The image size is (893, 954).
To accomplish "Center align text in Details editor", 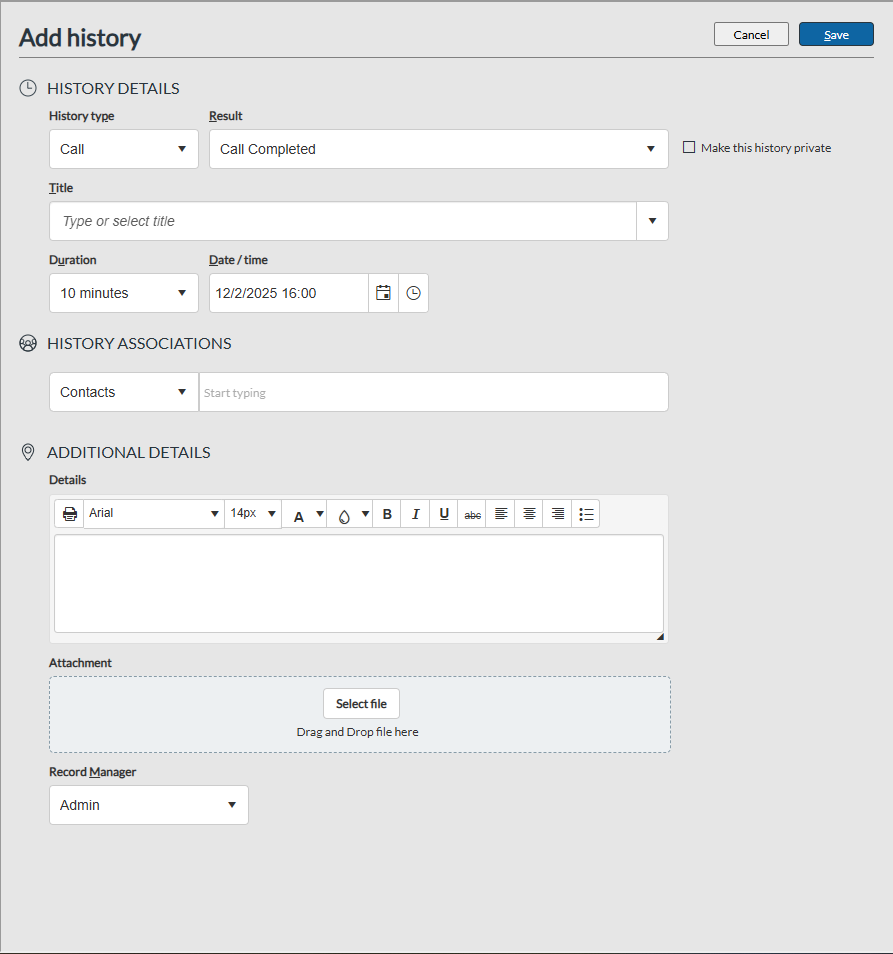I will tap(529, 514).
